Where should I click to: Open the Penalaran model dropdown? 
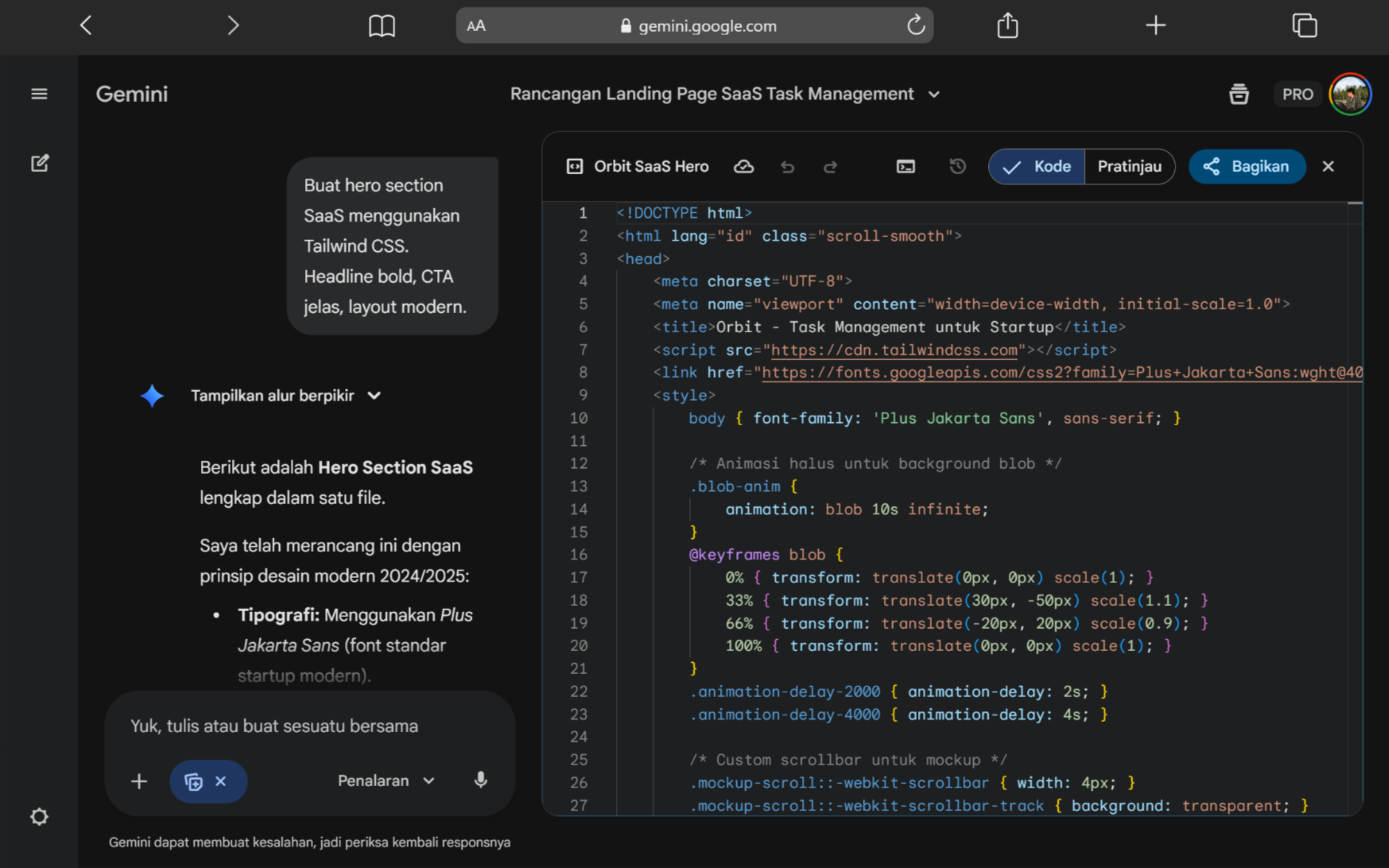click(x=385, y=781)
